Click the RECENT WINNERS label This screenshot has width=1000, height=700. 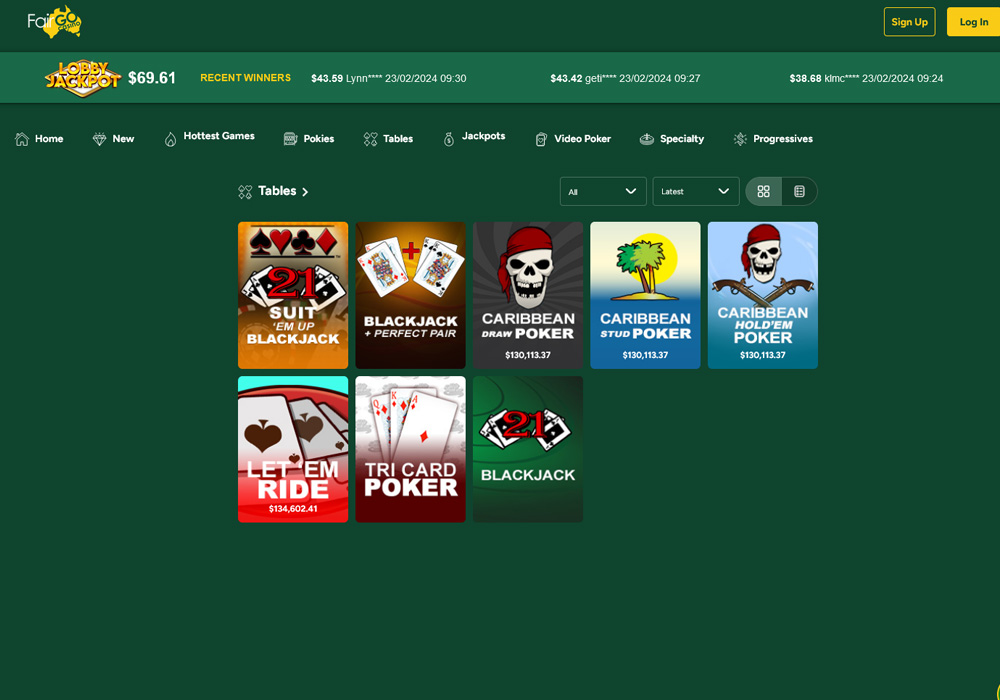click(246, 78)
